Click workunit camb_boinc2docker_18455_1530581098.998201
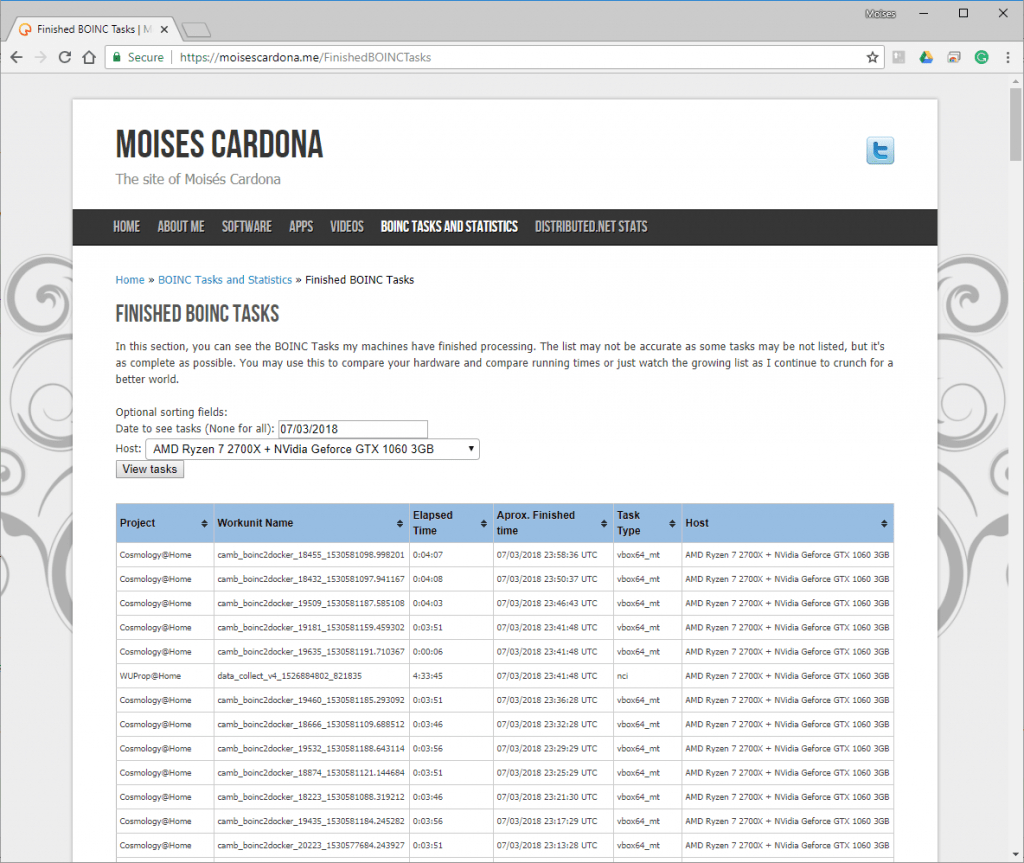 311,555
